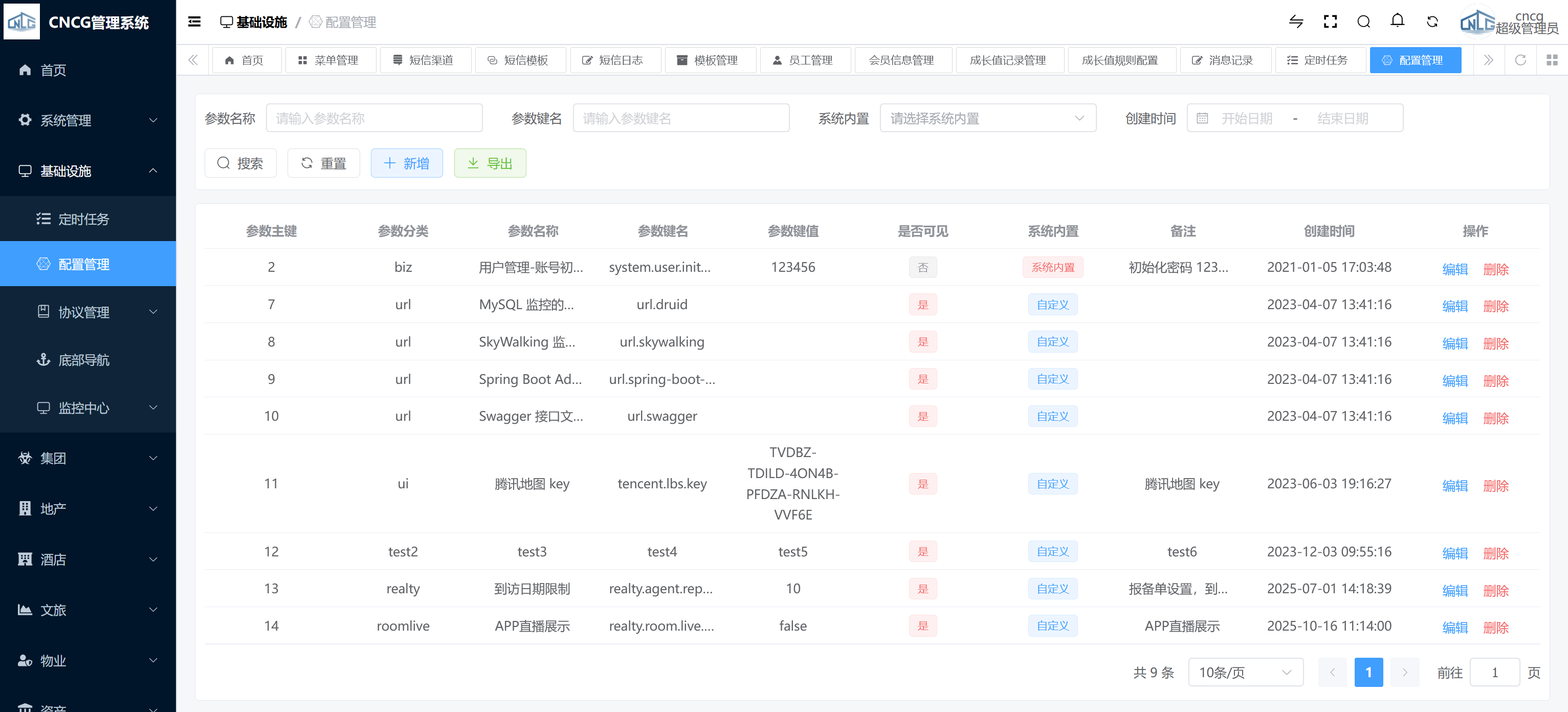The image size is (1568, 712).
Task: Open the header search magnifier icon
Action: click(x=1363, y=23)
